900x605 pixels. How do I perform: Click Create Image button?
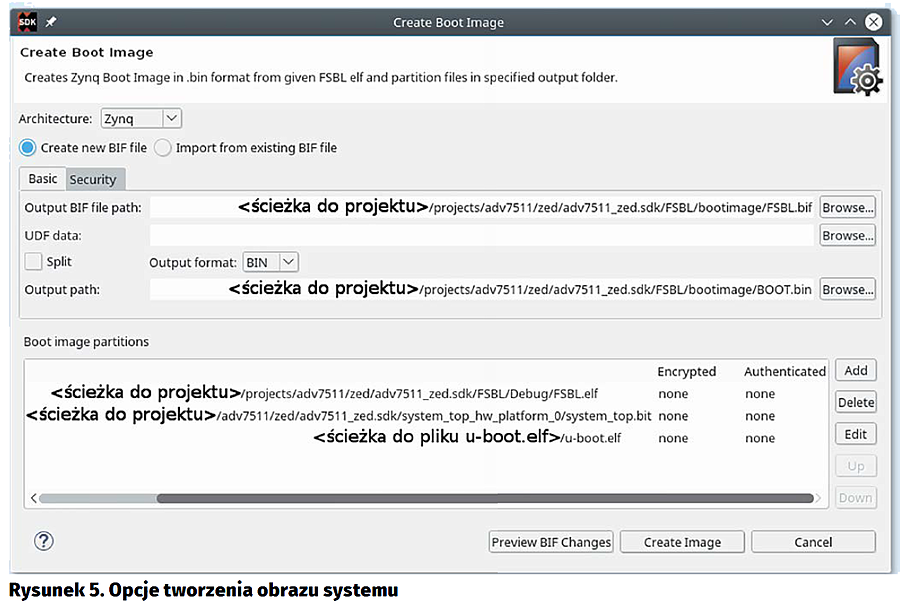click(682, 542)
